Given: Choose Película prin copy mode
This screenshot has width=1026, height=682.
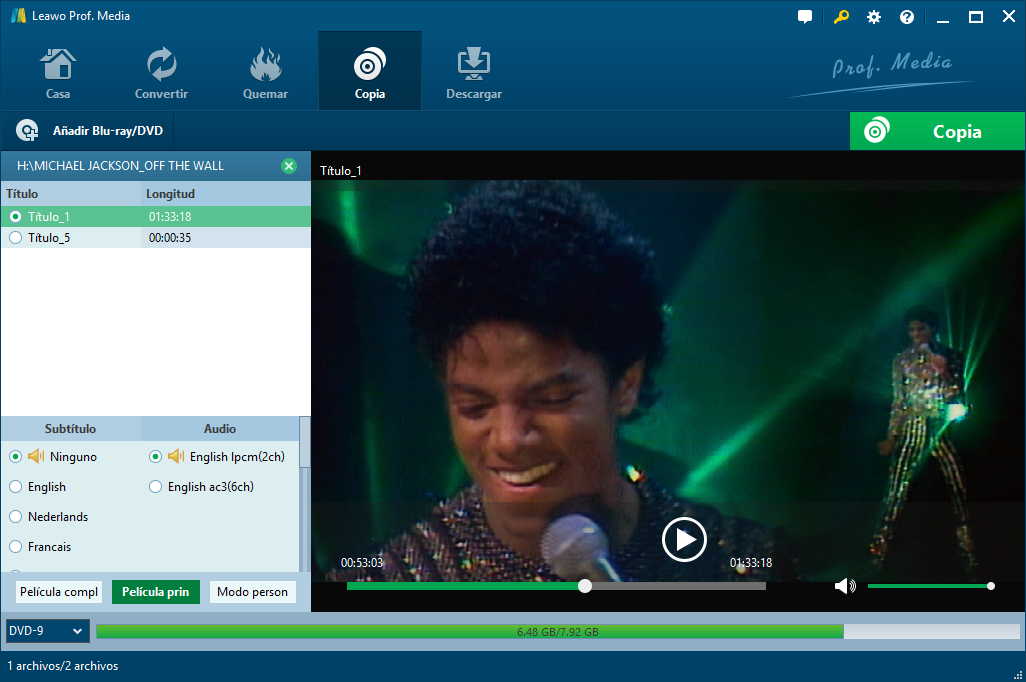Looking at the screenshot, I should 156,592.
